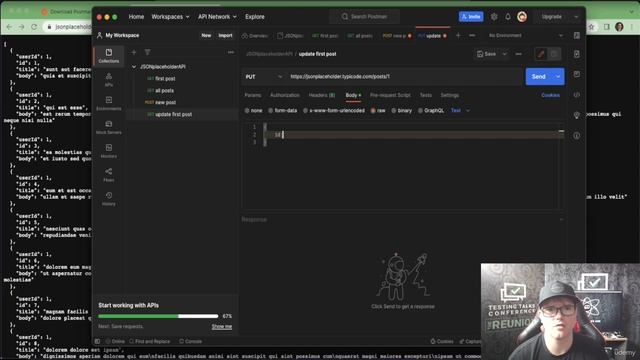Collapse the JSONplaceholderAPI collection

[x=134, y=67]
